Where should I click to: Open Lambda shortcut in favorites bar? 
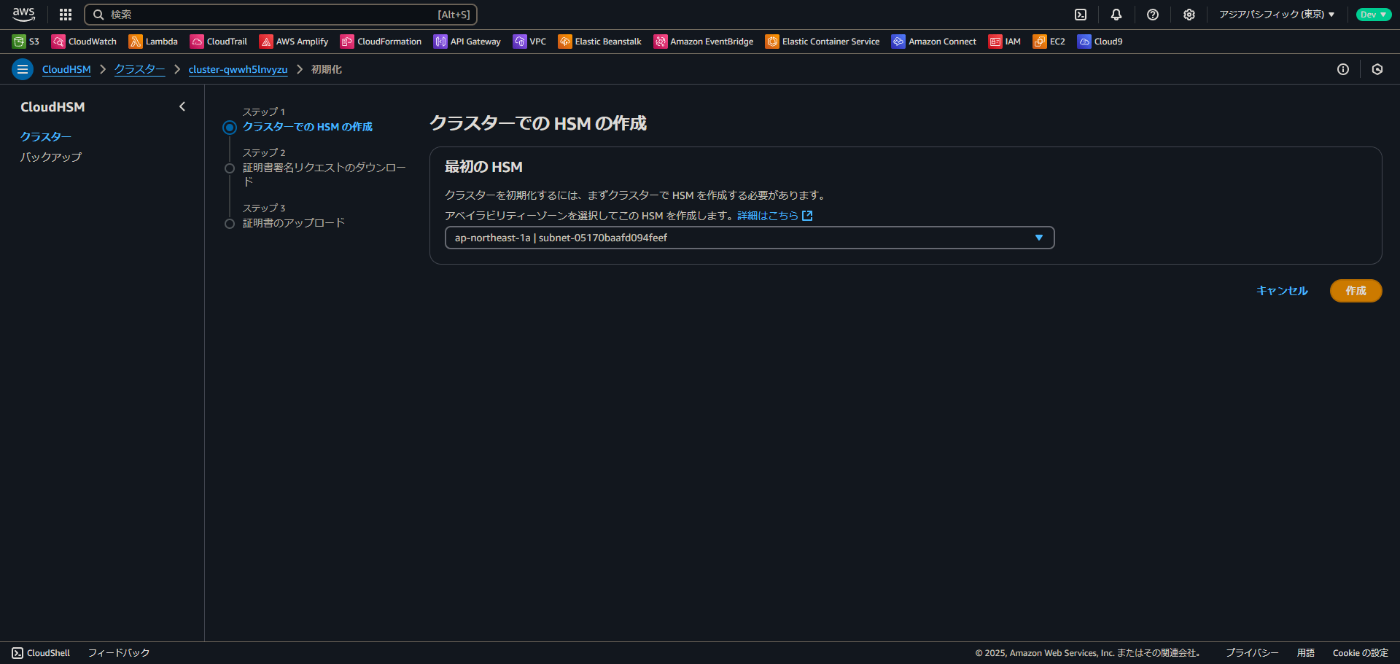(153, 42)
